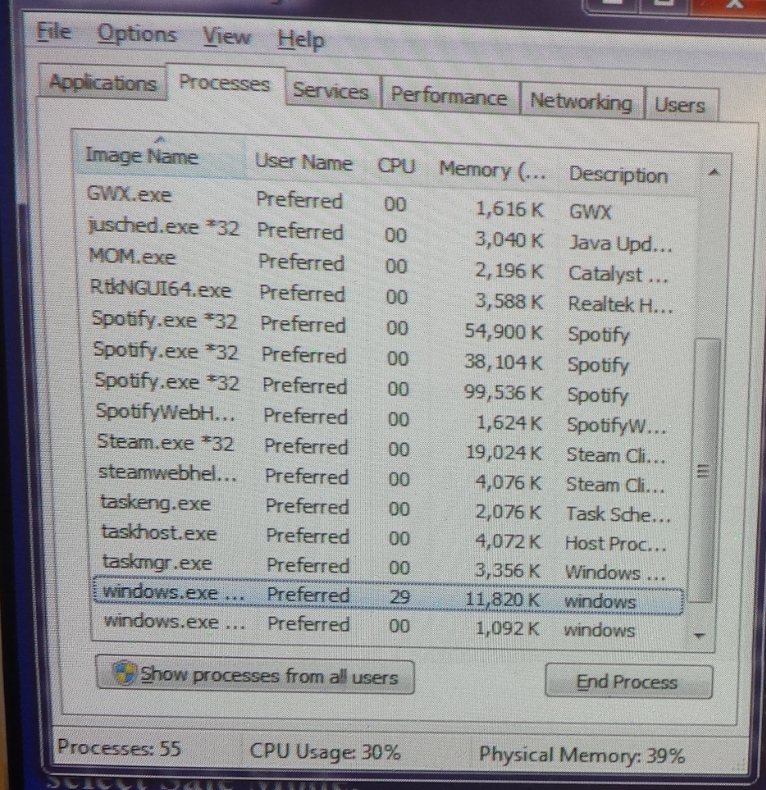Sort by Image Name column header
Image resolution: width=766 pixels, height=790 pixels.
pyautogui.click(x=160, y=156)
